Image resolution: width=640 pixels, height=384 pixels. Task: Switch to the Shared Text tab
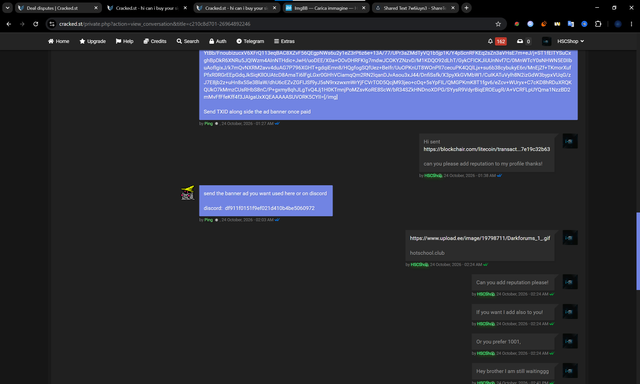point(411,8)
